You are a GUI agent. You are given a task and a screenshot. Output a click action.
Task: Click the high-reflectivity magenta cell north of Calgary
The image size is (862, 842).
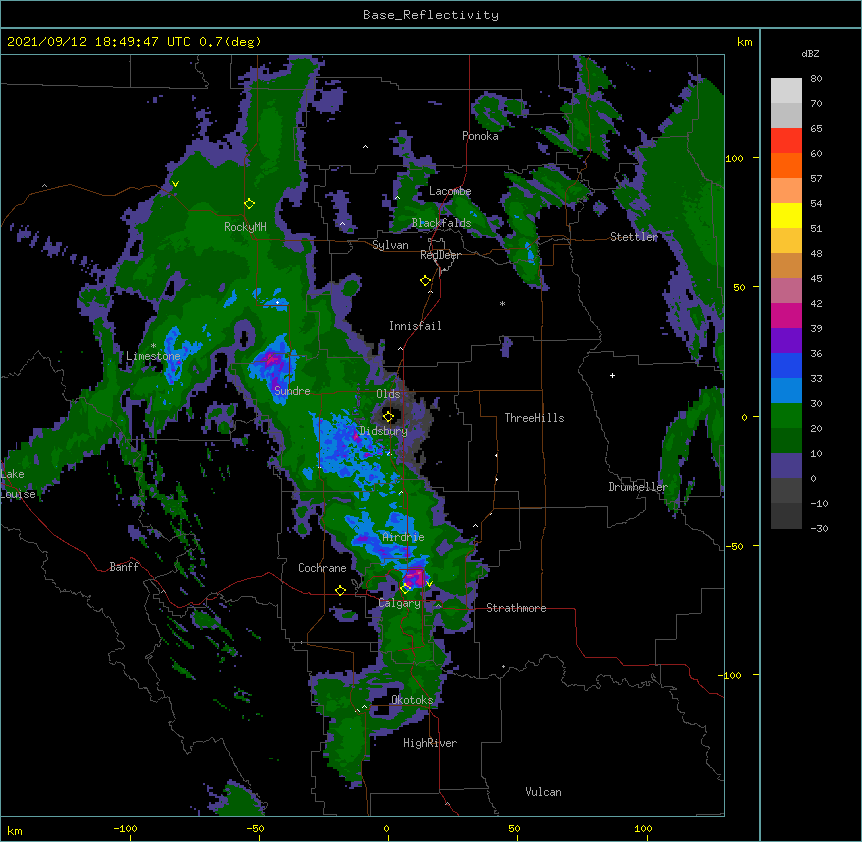pos(414,578)
